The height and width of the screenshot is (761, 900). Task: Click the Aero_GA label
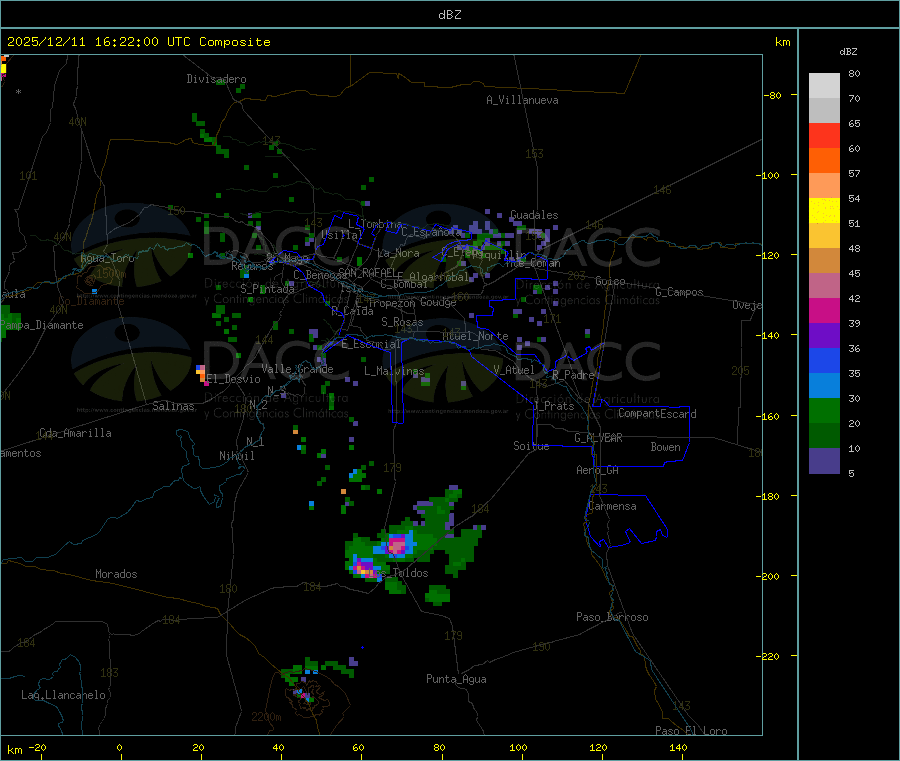598,470
